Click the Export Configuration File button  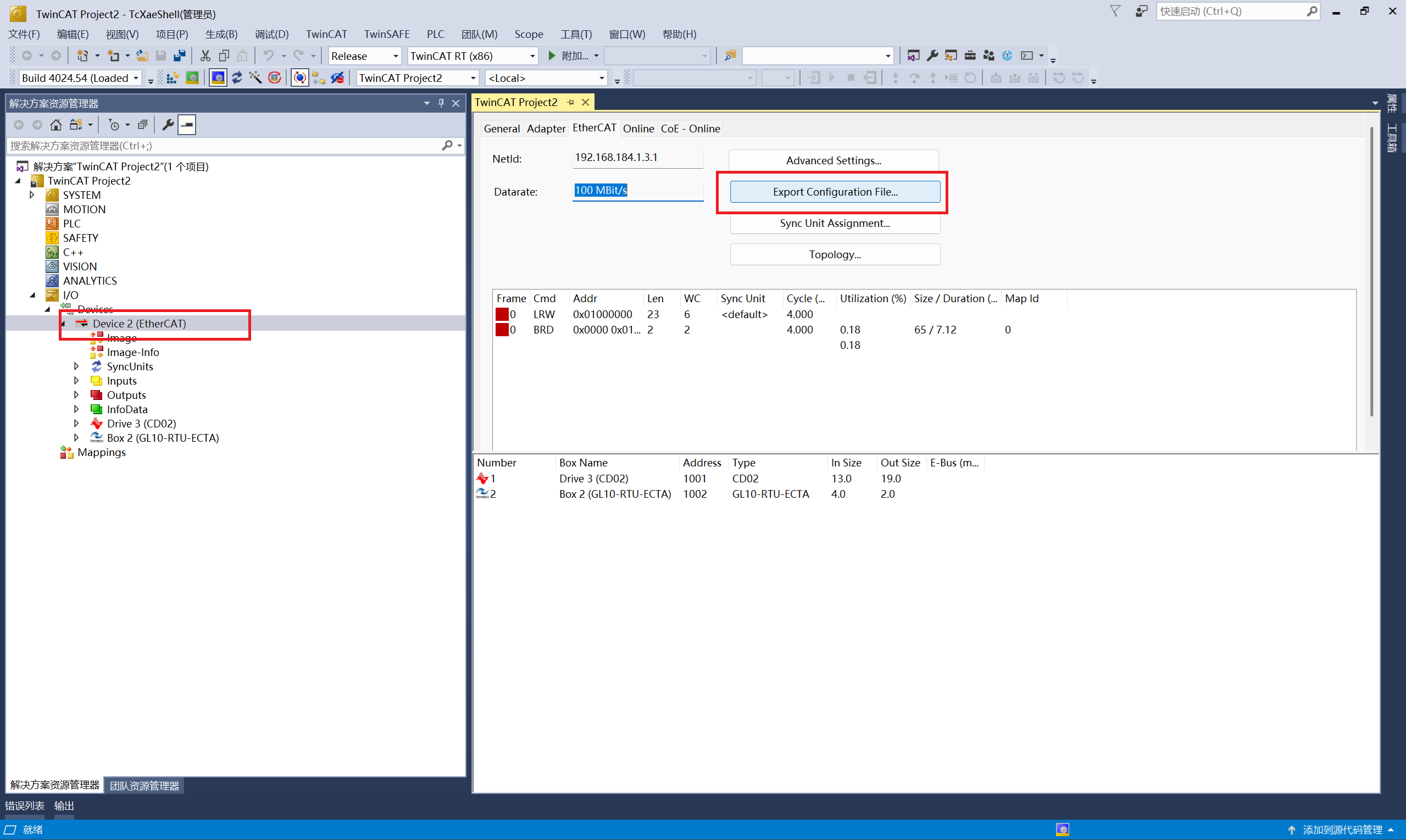coord(835,192)
